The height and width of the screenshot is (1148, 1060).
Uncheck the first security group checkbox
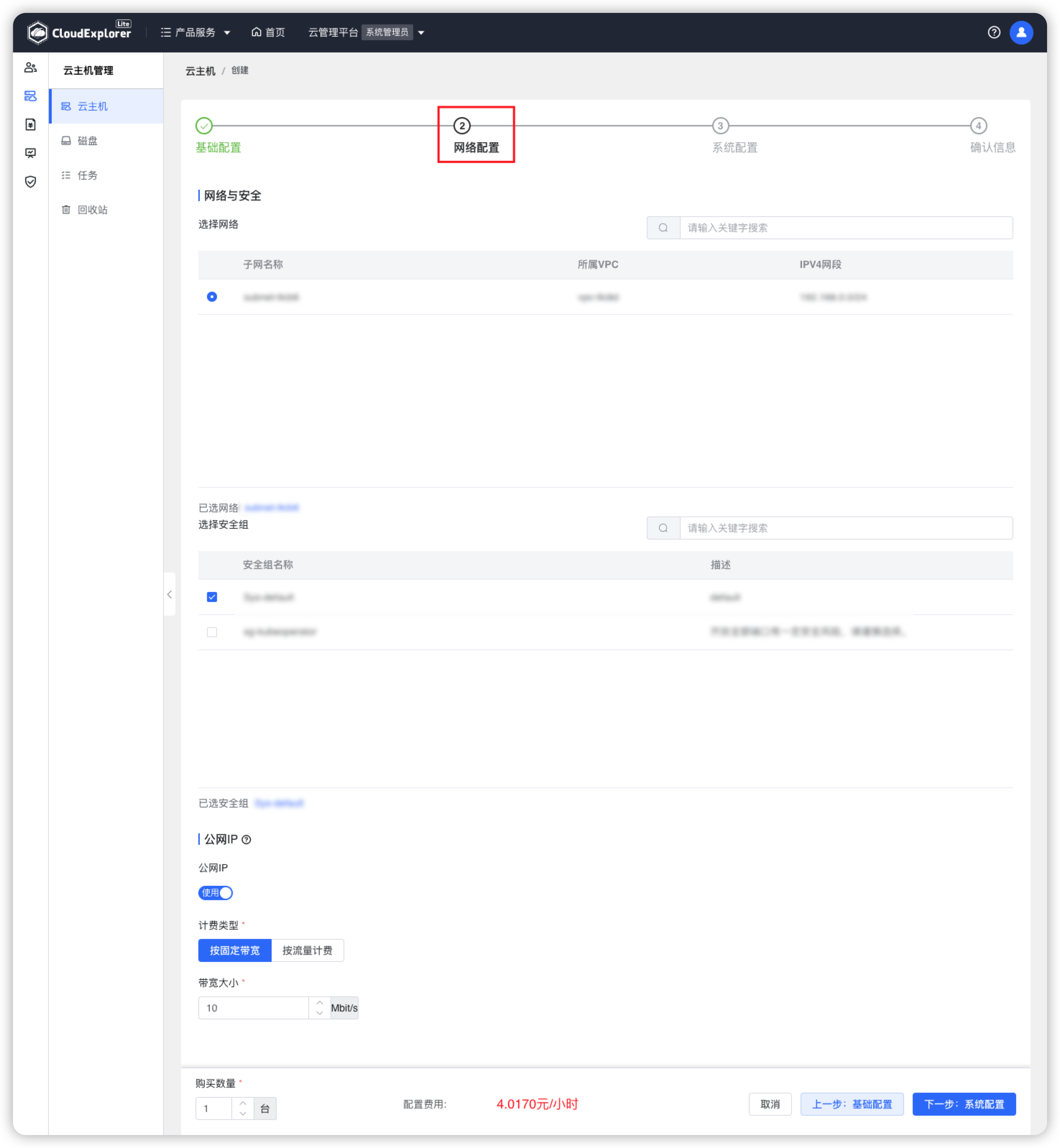click(212, 596)
